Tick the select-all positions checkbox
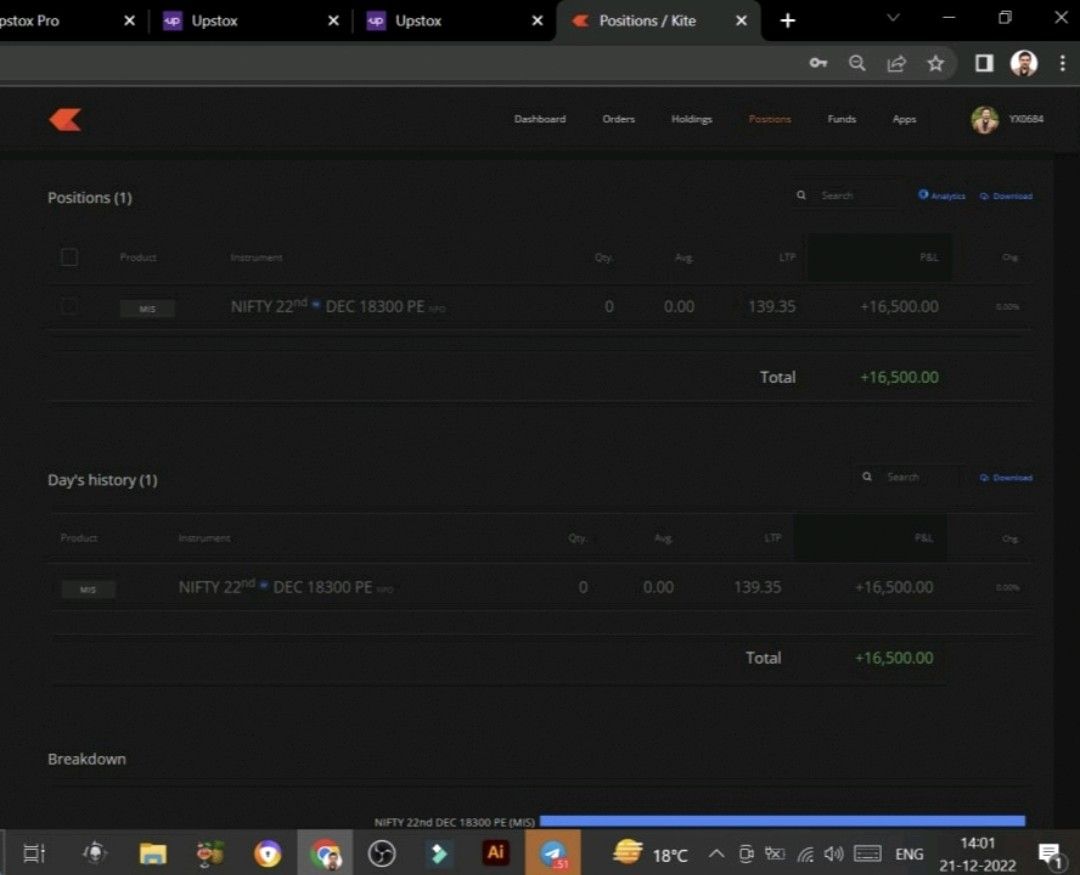 (69, 257)
